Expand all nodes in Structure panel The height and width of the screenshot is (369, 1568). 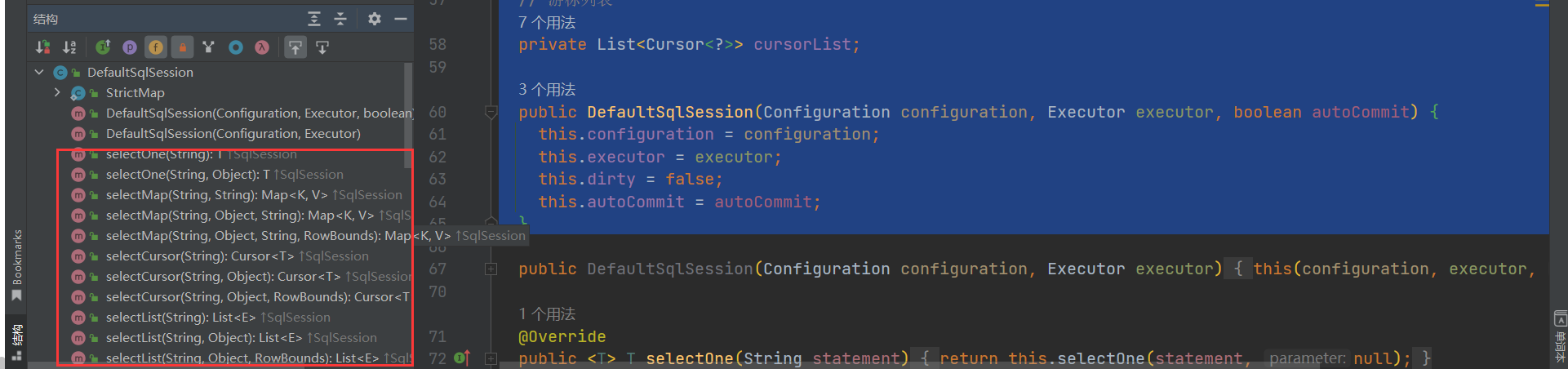tap(314, 19)
